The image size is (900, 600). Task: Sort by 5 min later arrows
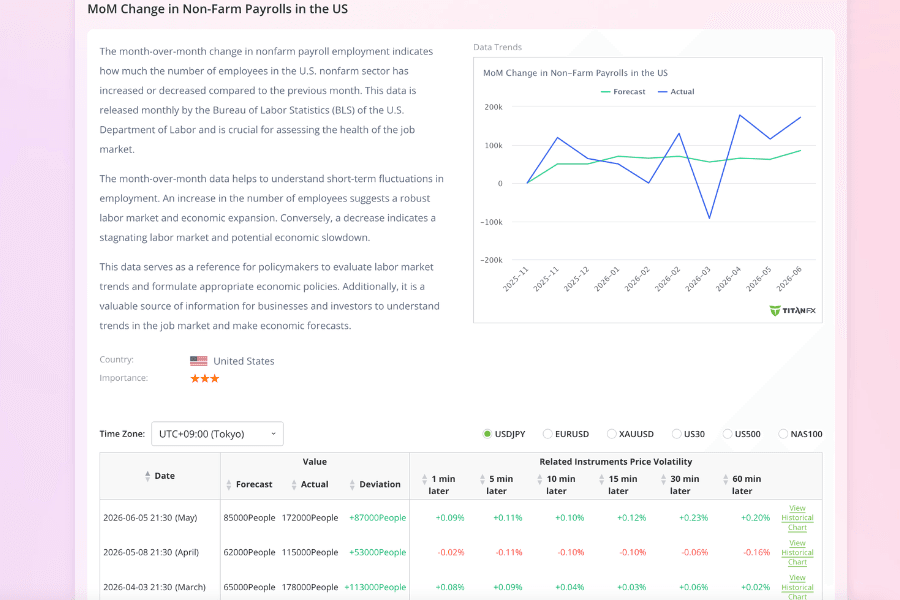pos(482,479)
